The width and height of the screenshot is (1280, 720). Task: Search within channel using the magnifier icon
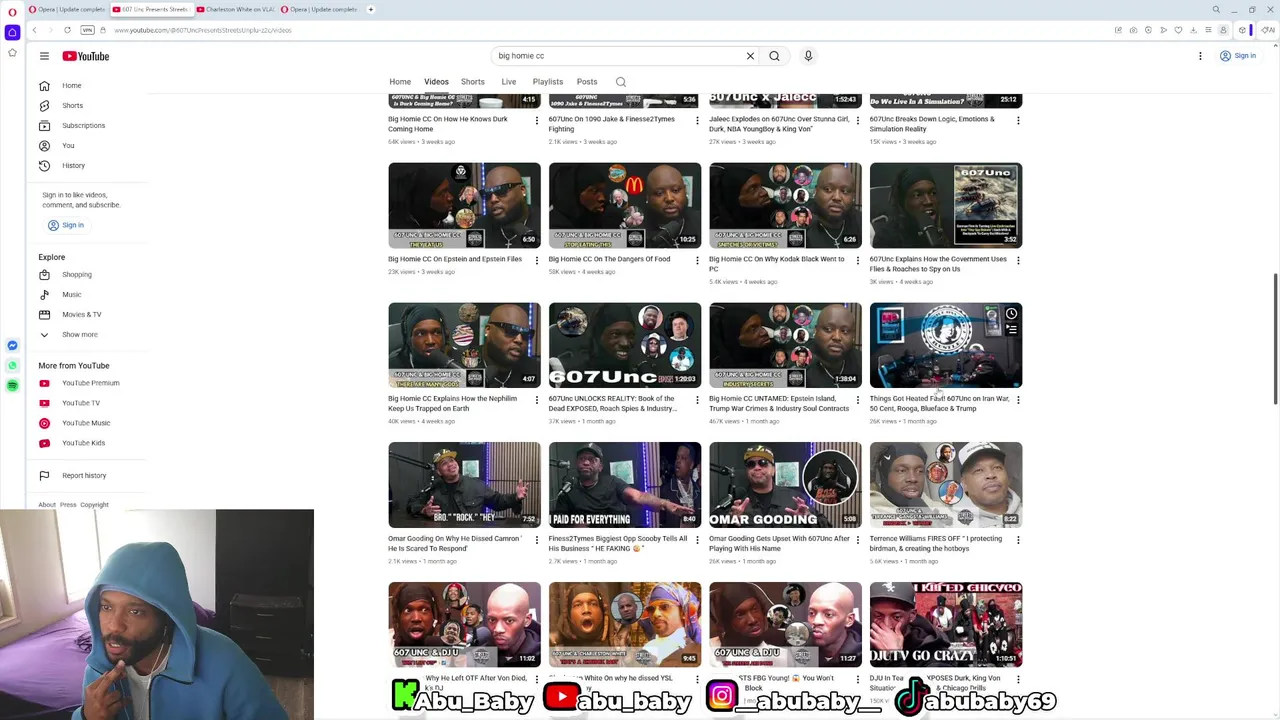pyautogui.click(x=621, y=82)
